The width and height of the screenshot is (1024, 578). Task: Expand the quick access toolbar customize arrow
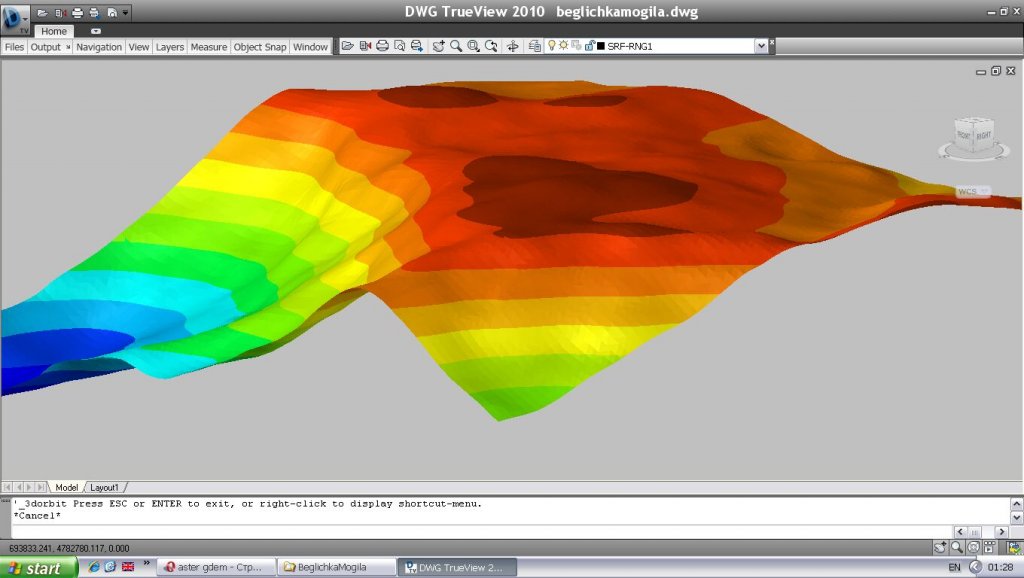(x=125, y=13)
